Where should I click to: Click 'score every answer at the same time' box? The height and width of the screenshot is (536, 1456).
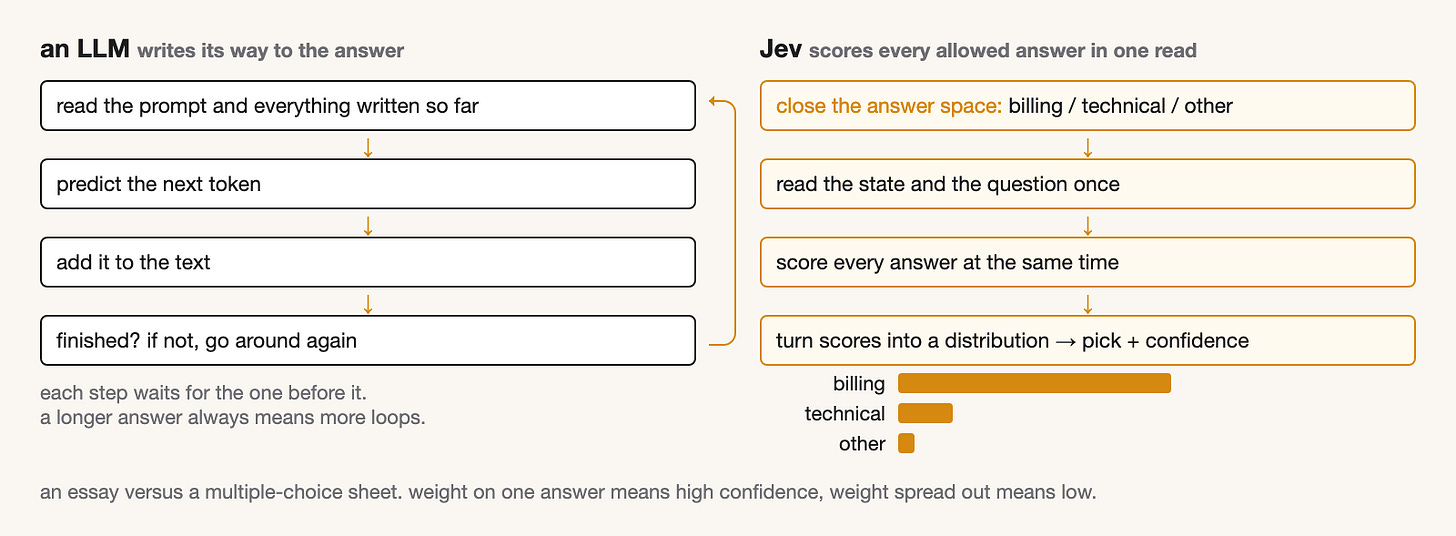tap(1088, 262)
